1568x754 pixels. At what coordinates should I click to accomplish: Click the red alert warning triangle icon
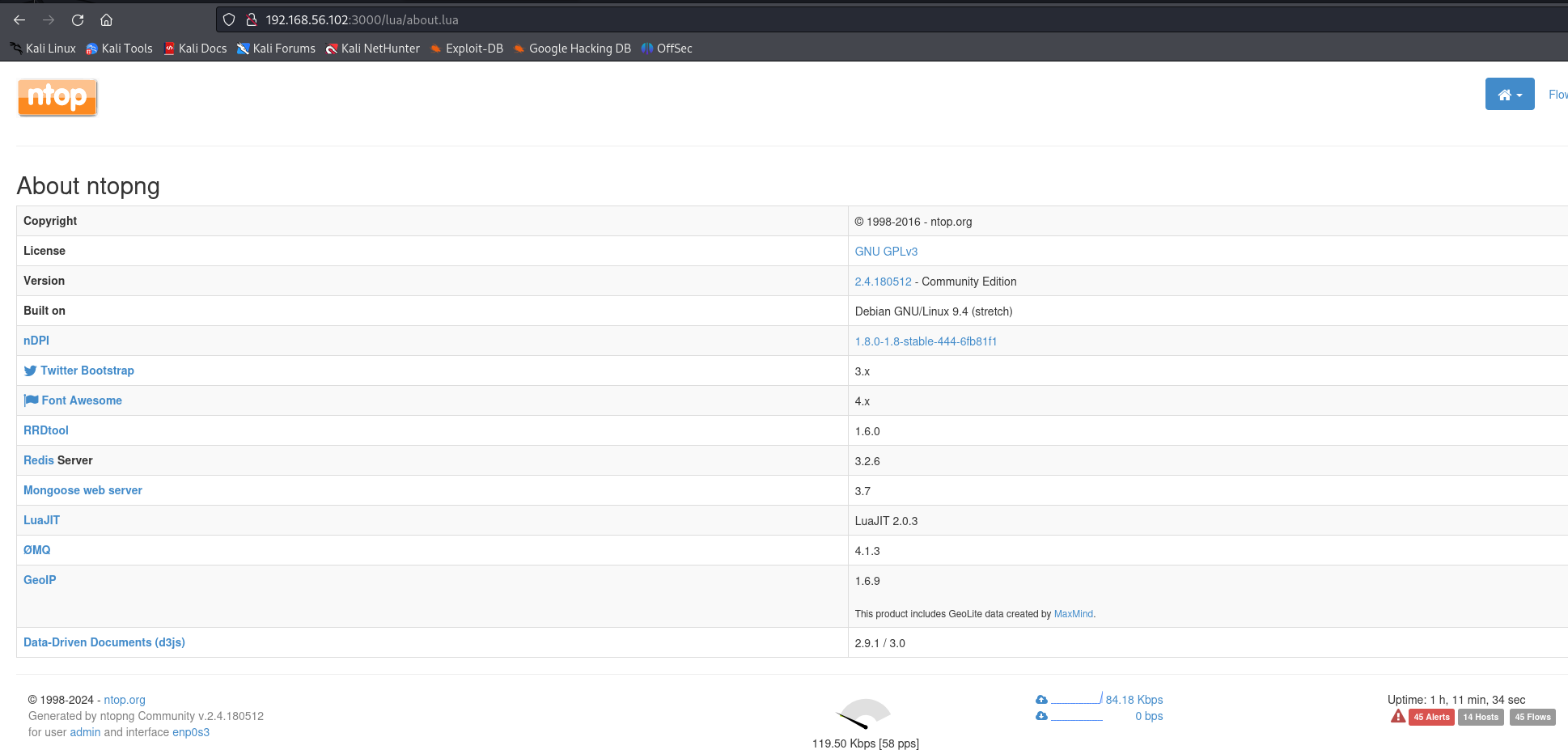point(1397,717)
